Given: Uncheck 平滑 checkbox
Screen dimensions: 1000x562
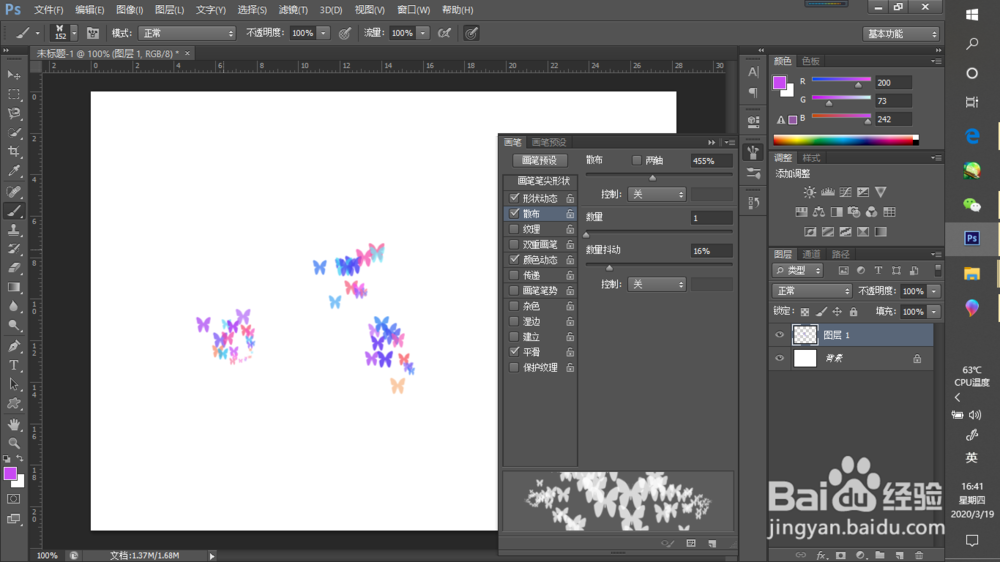Looking at the screenshot, I should pos(514,351).
